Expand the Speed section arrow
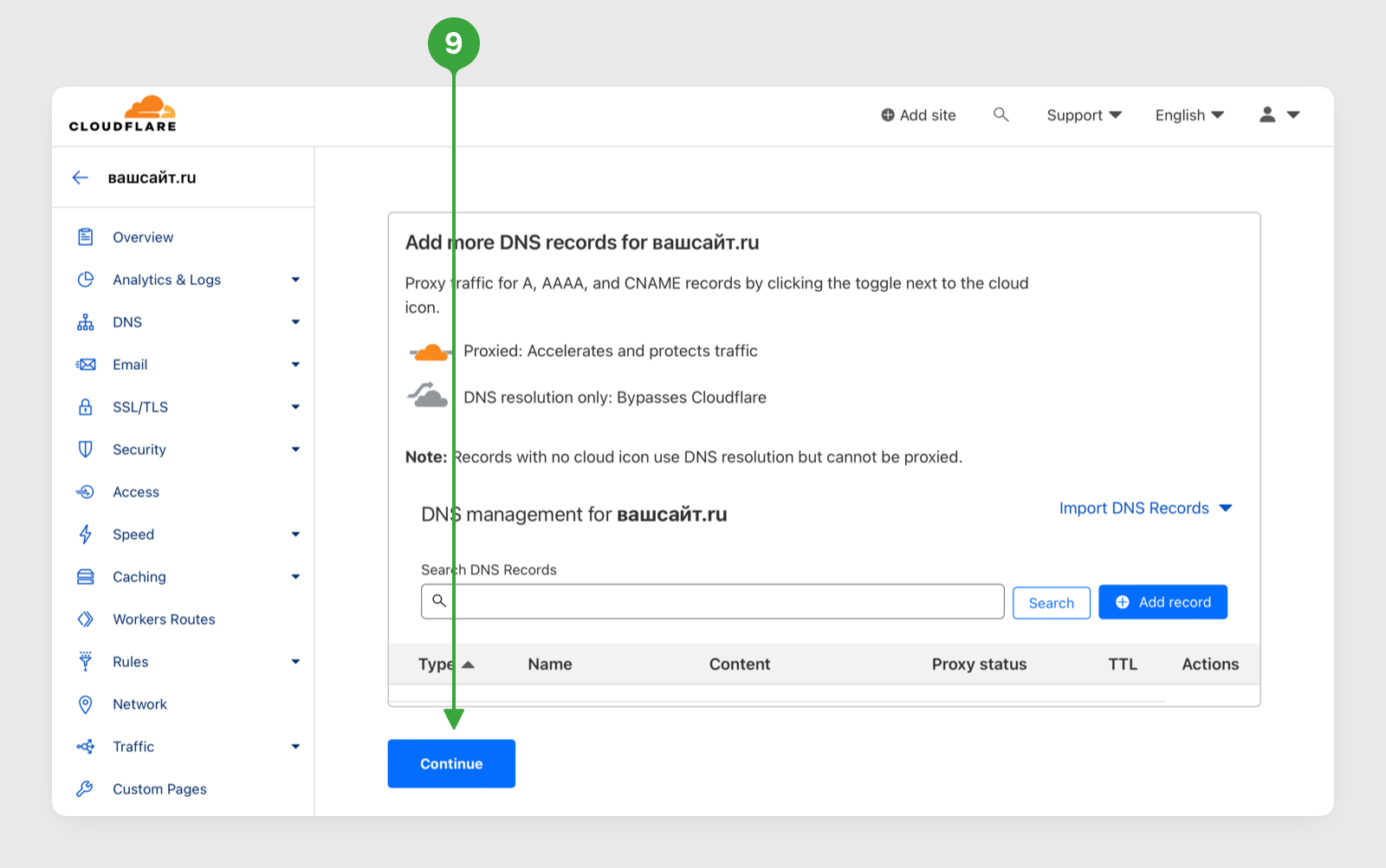 pyautogui.click(x=295, y=534)
